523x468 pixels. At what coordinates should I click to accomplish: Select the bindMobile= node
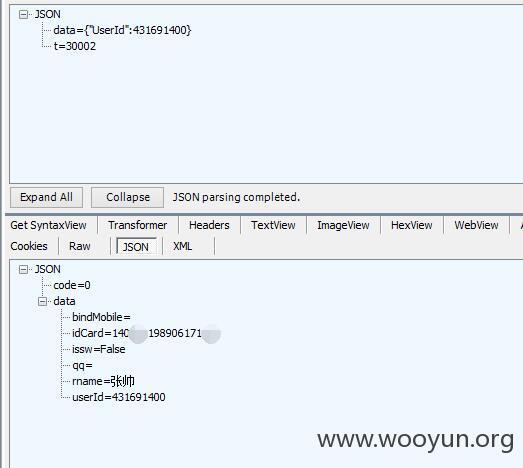tap(101, 317)
